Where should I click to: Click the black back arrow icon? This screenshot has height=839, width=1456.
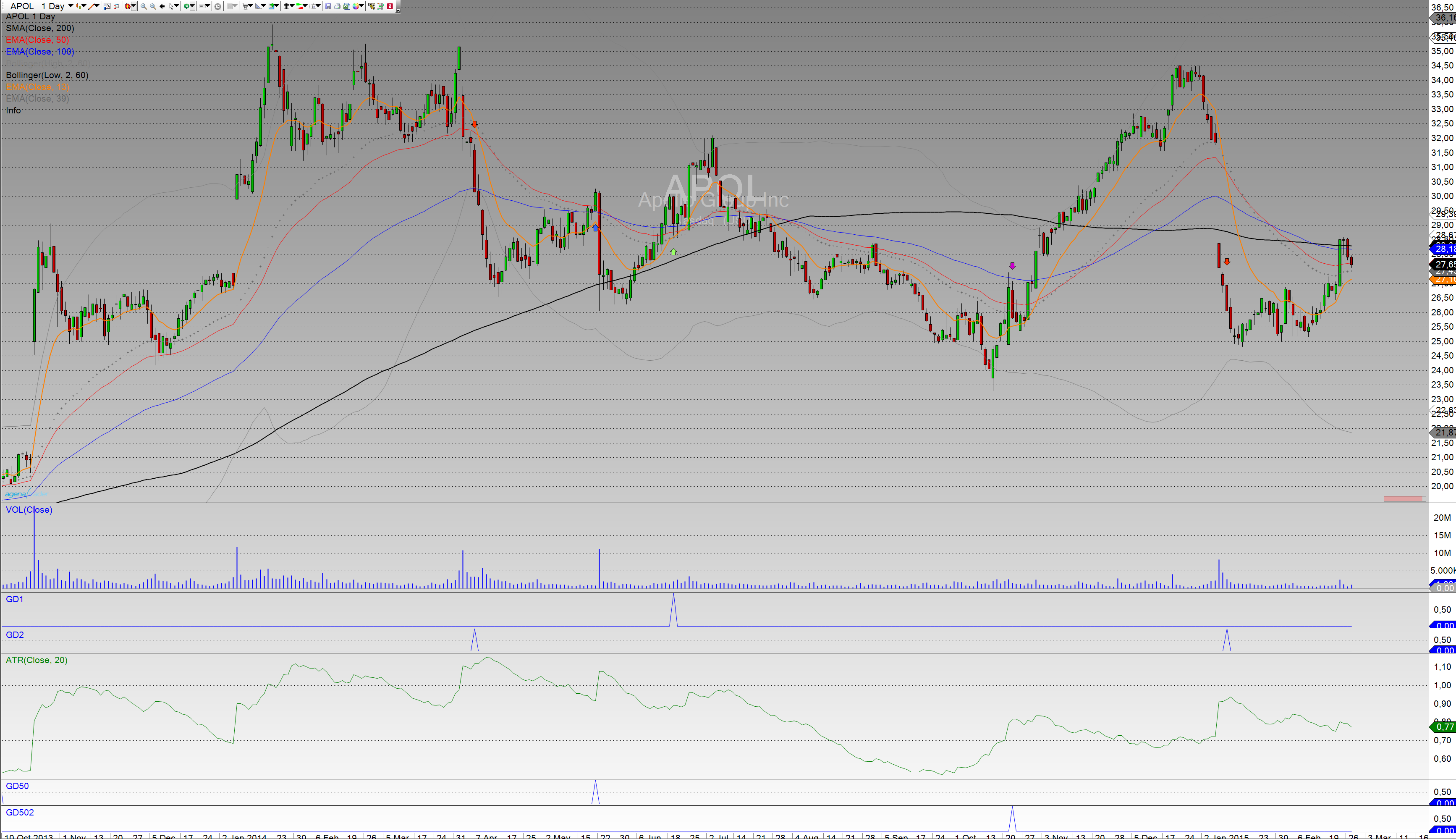pos(162,6)
